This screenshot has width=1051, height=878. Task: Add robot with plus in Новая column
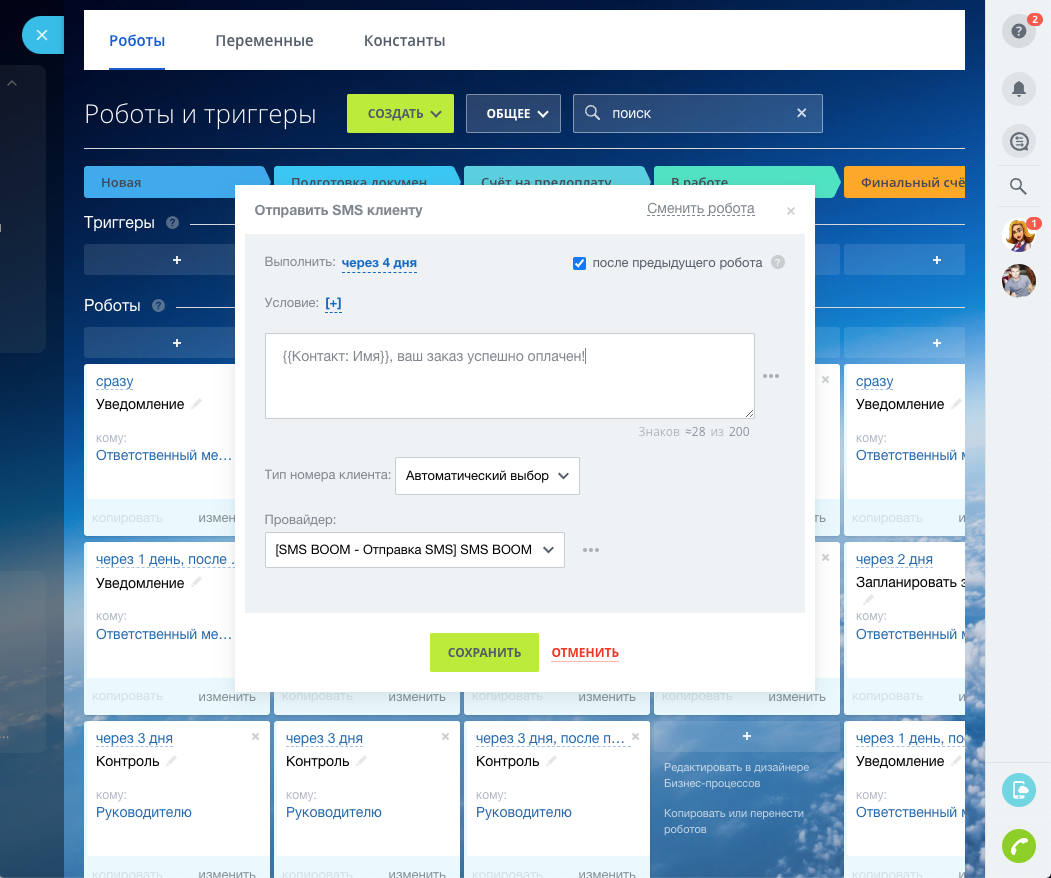coord(177,342)
